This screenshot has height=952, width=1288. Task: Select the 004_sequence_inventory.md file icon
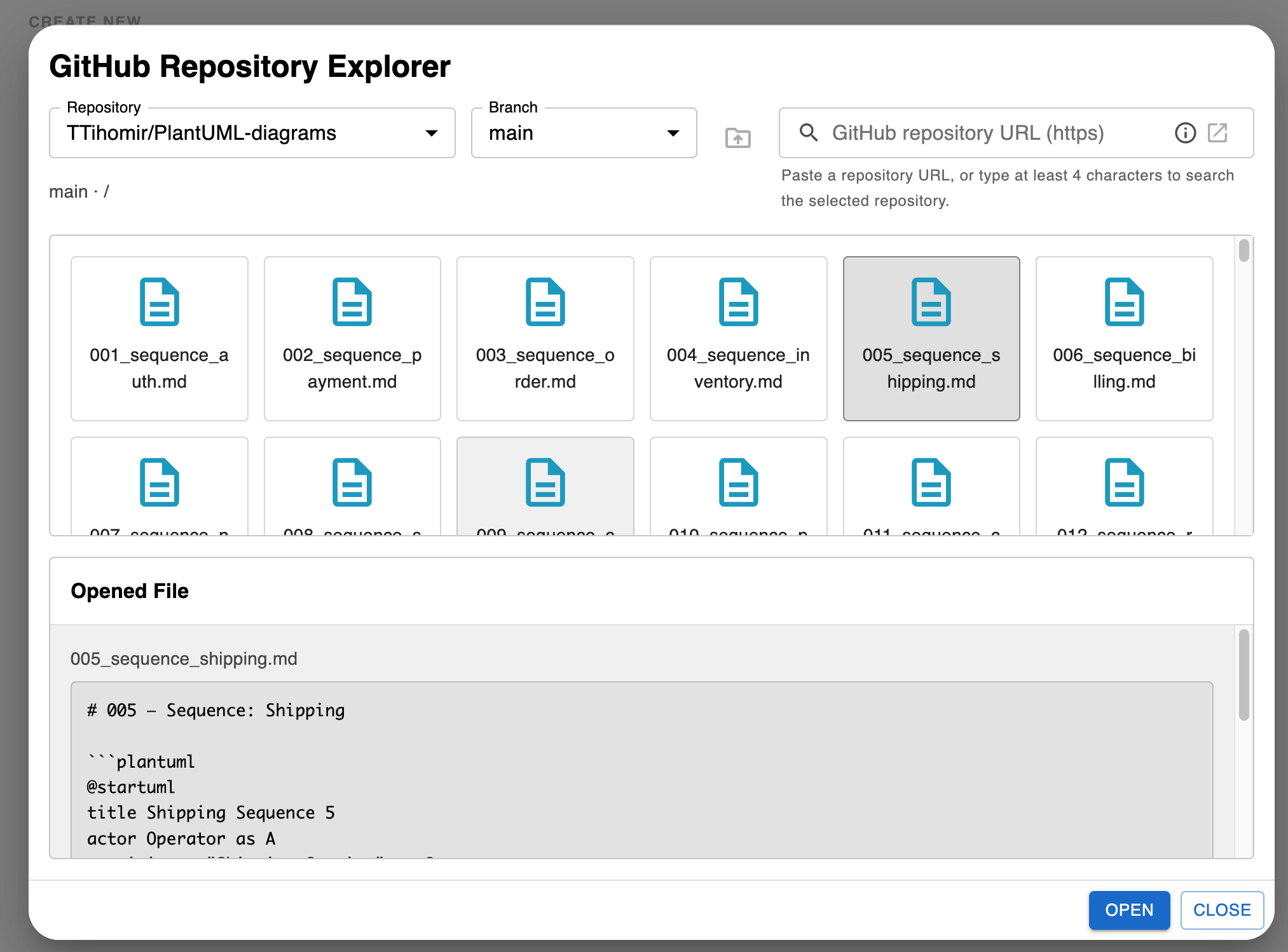738,302
